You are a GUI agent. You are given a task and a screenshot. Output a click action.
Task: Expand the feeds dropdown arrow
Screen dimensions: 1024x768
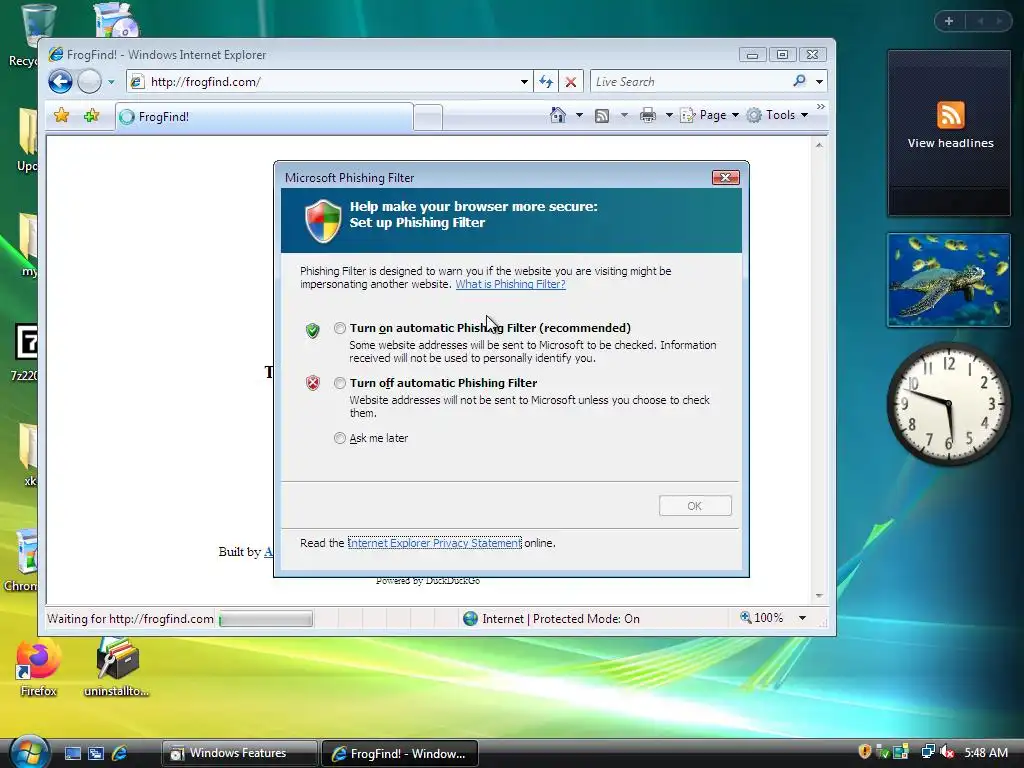pyautogui.click(x=624, y=115)
